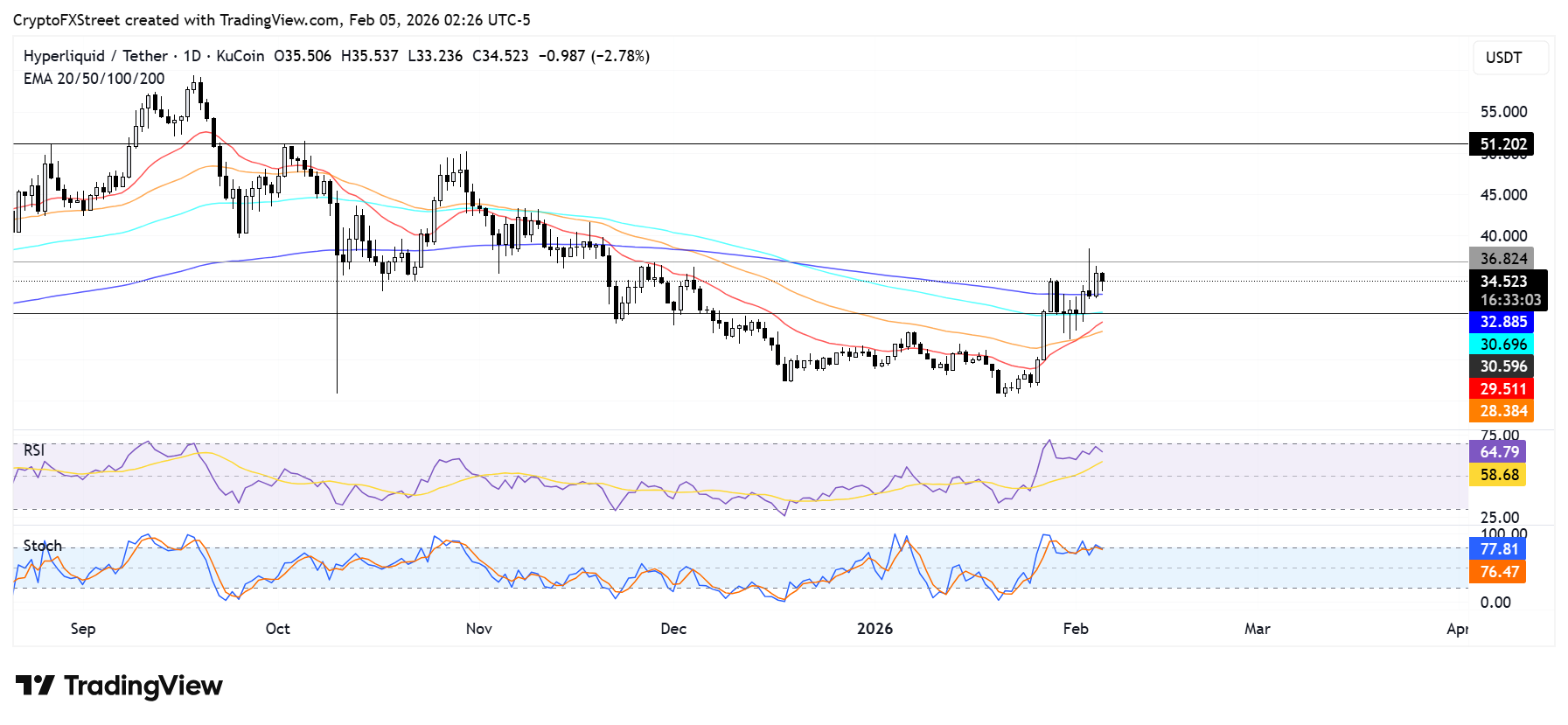Viewport: 1568px width, 725px height.
Task: Click the red 29.511 EMA price tag
Action: (x=1502, y=389)
